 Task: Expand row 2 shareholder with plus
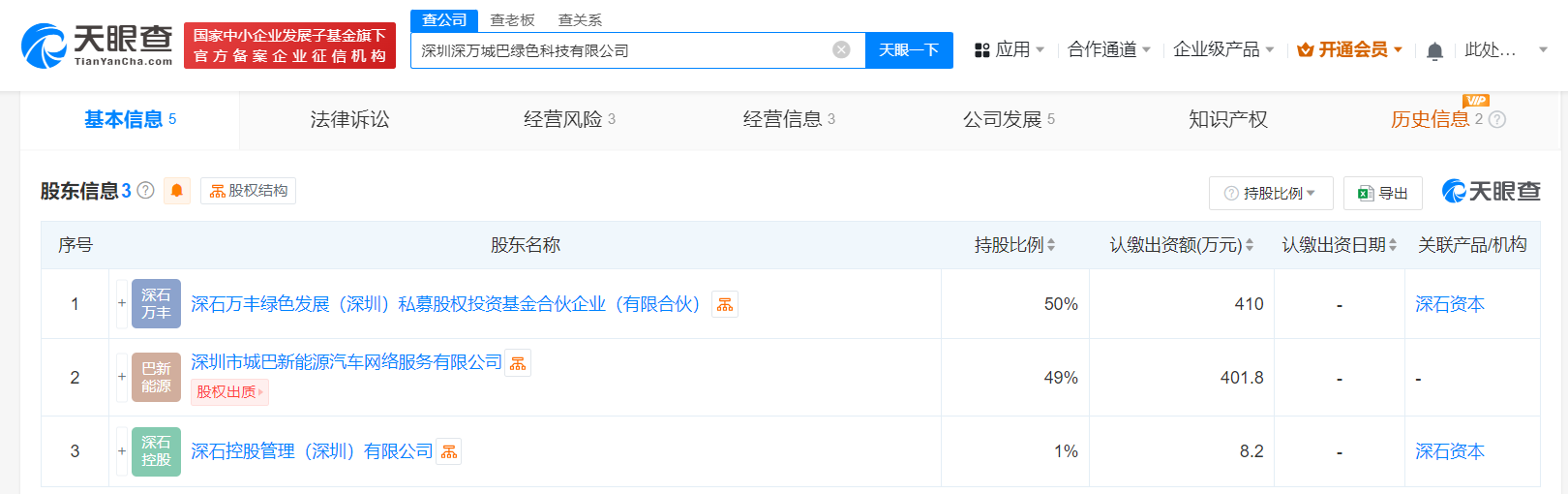pos(122,377)
